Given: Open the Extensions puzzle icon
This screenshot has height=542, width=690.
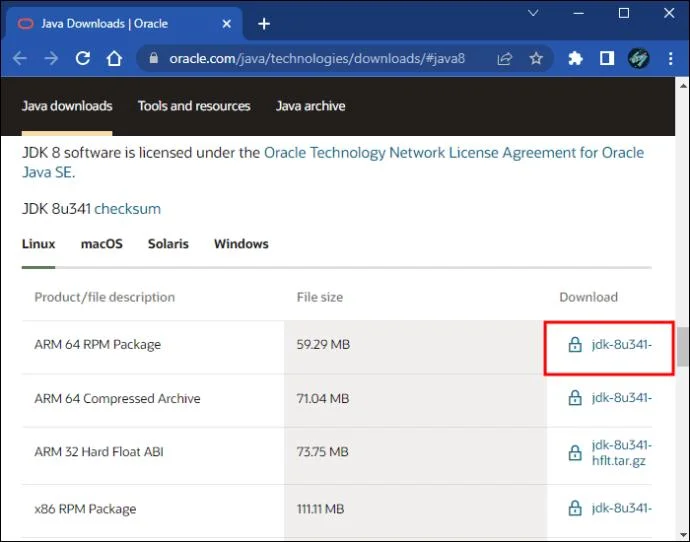Looking at the screenshot, I should point(575,58).
